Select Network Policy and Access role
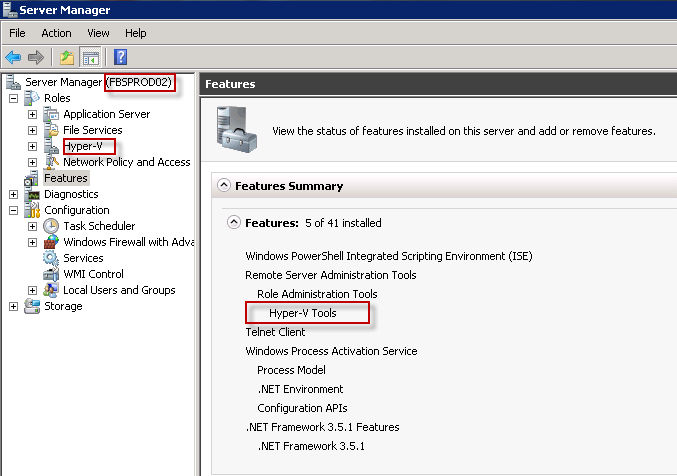This screenshot has height=476, width=677. pos(126,162)
